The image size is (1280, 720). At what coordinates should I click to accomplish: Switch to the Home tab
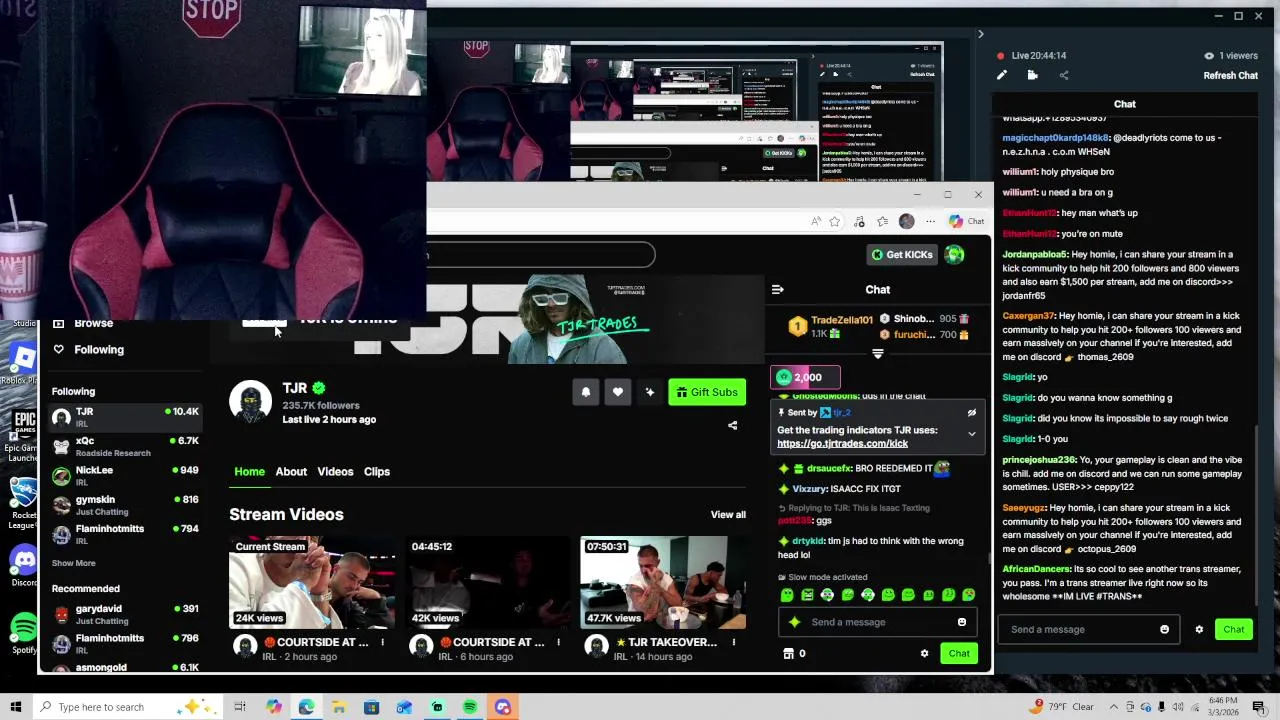tap(249, 472)
